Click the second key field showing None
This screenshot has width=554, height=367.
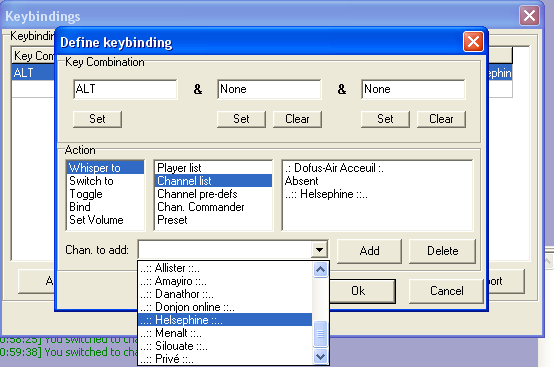(269, 89)
